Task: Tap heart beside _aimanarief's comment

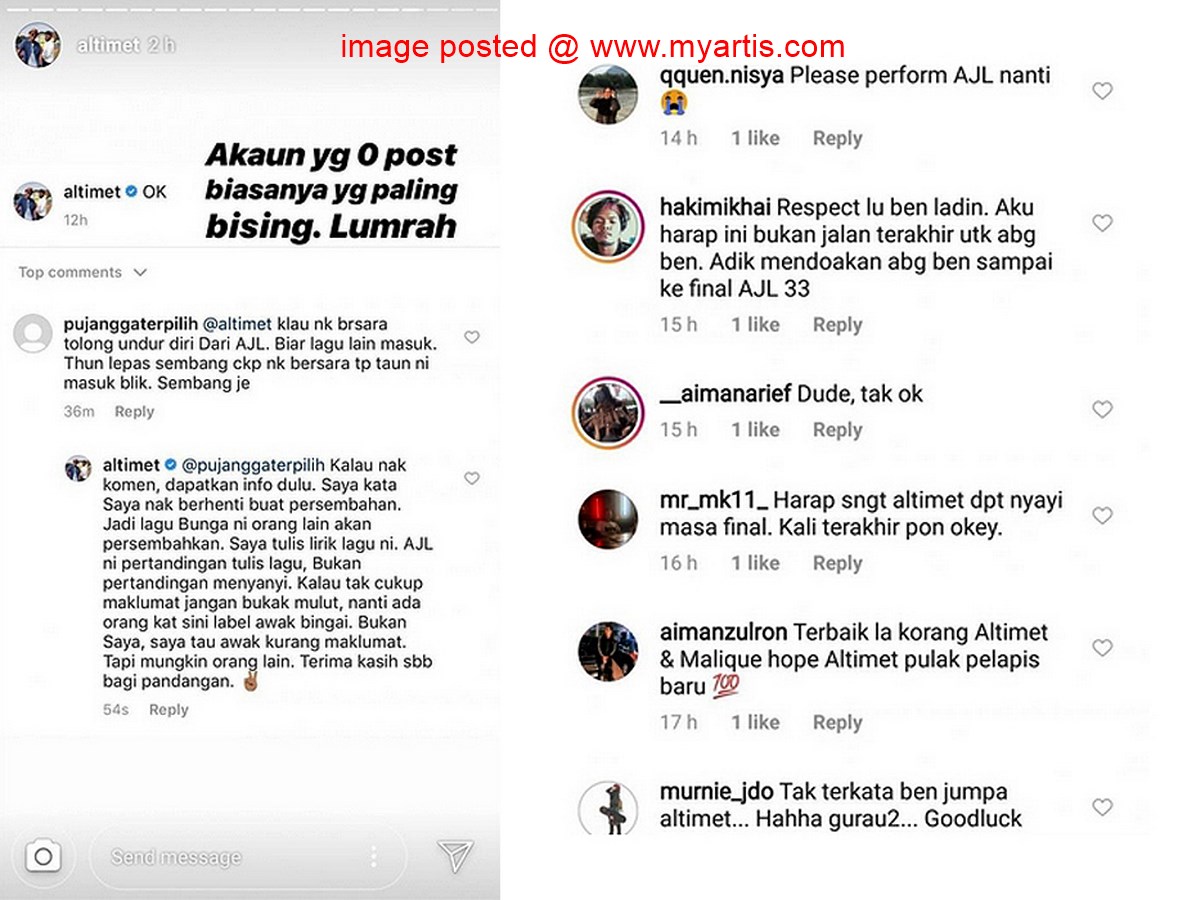Action: (1102, 410)
